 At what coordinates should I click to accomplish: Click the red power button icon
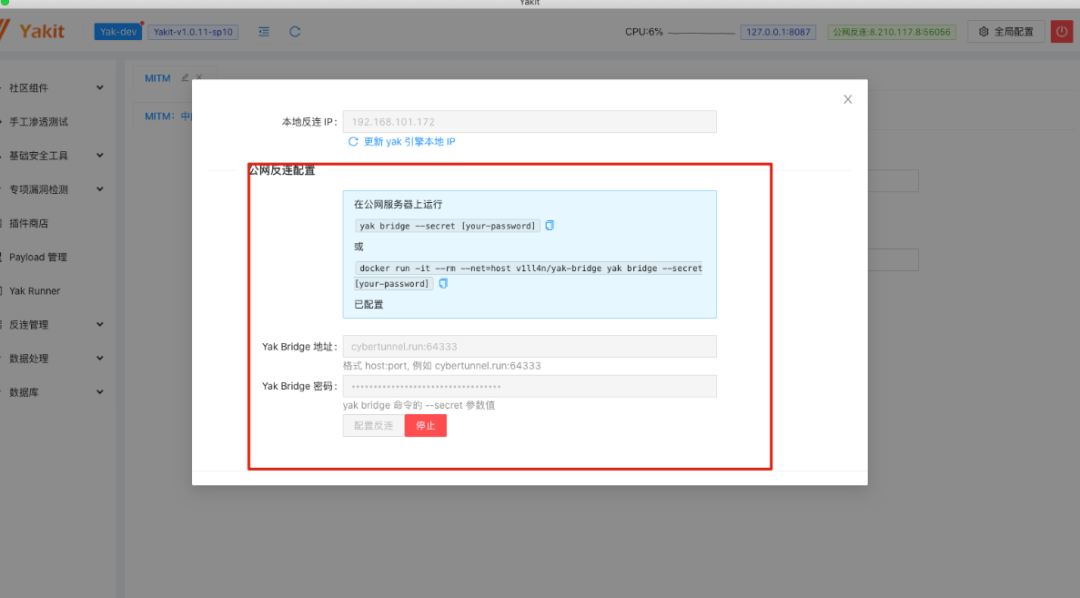click(x=1061, y=32)
